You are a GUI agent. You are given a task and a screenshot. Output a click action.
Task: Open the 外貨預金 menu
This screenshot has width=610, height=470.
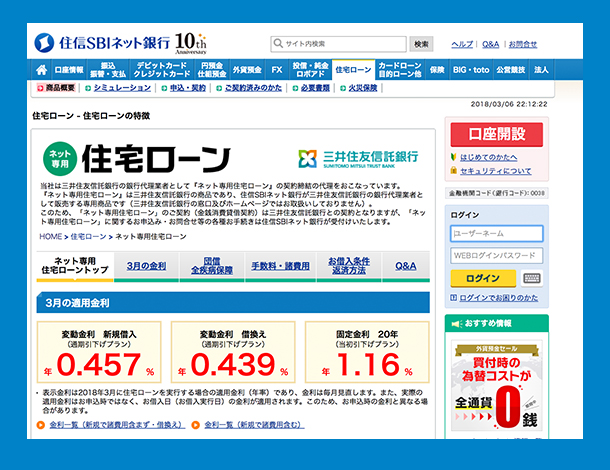point(247,70)
